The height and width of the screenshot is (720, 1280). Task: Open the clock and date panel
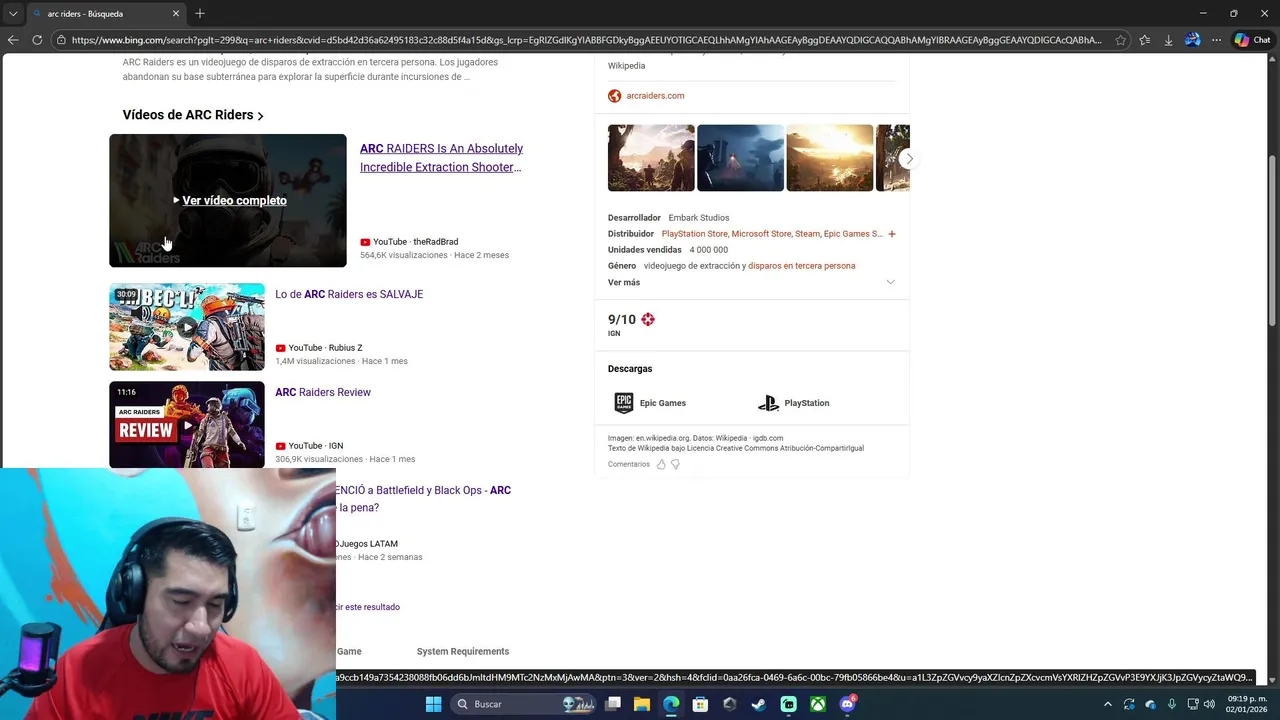[x=1246, y=704]
